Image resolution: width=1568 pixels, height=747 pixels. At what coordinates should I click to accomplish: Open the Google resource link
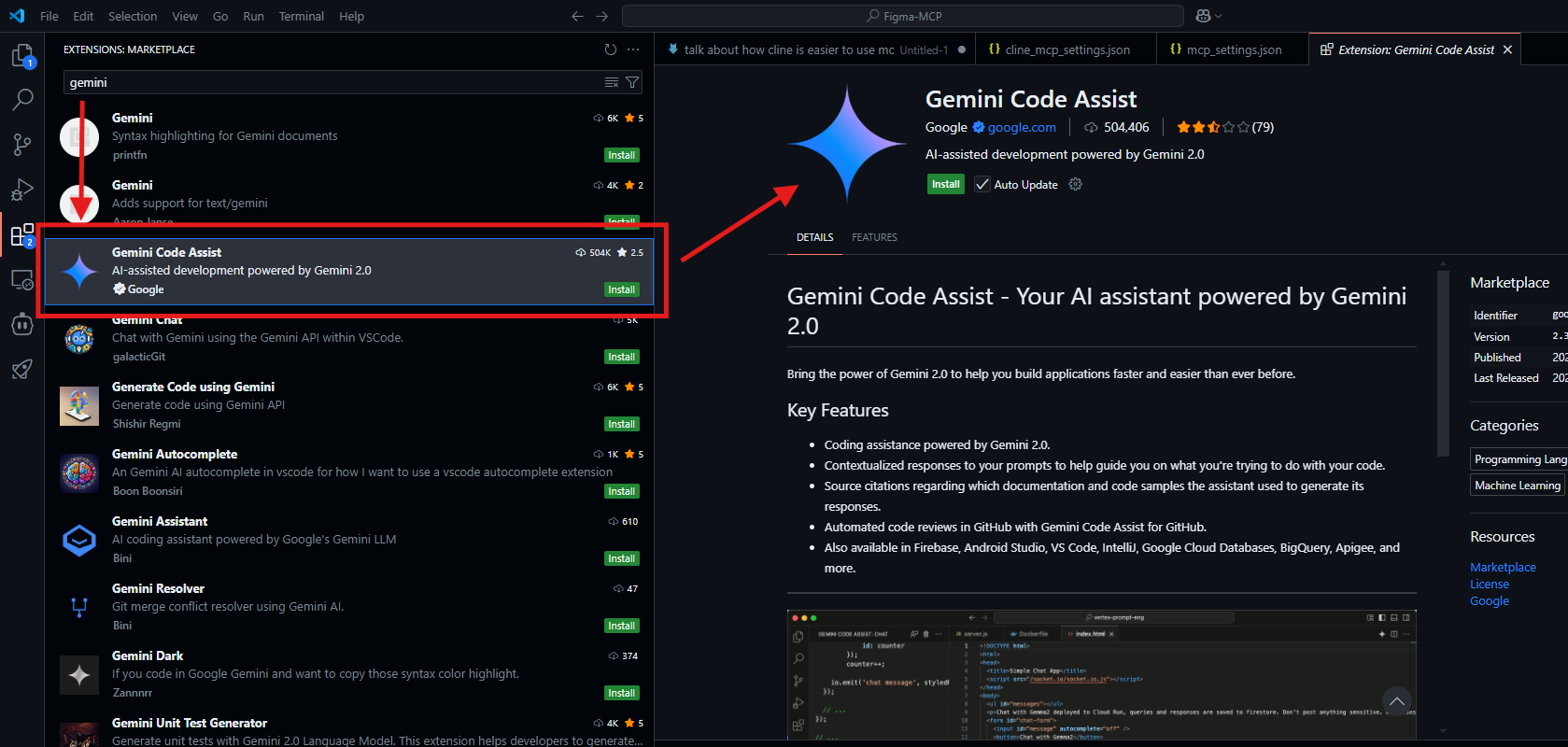[1489, 600]
